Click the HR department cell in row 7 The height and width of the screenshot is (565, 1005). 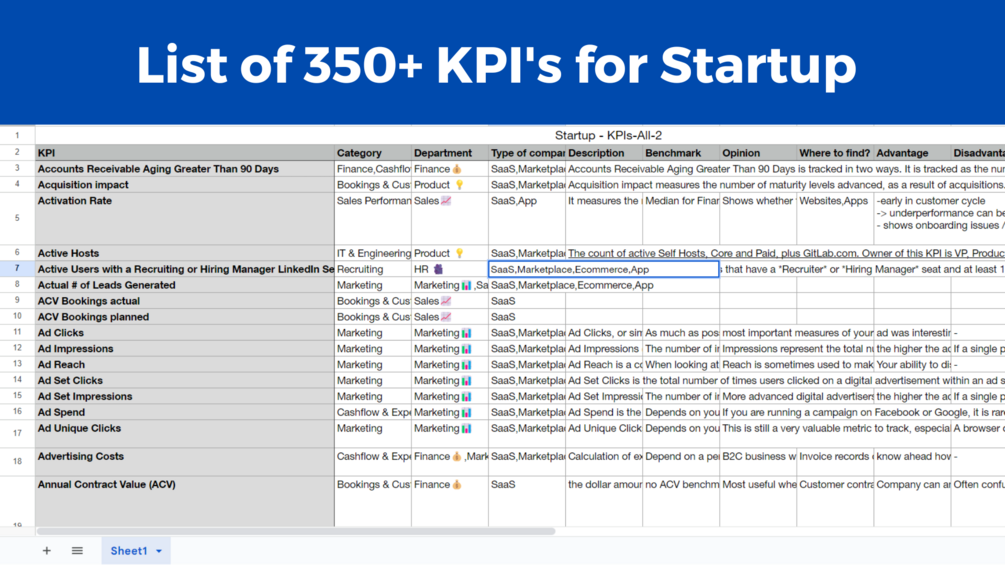pyautogui.click(x=450, y=269)
